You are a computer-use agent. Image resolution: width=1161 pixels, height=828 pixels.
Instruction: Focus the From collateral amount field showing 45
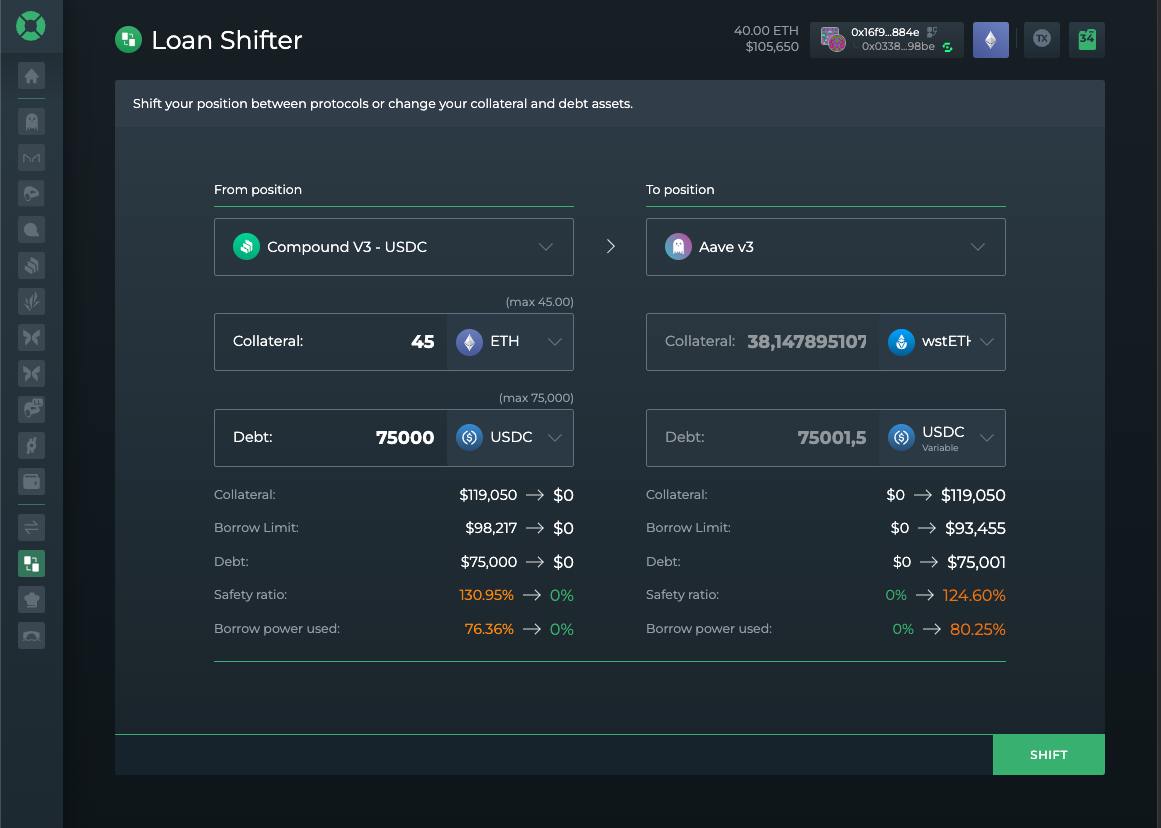pos(330,341)
